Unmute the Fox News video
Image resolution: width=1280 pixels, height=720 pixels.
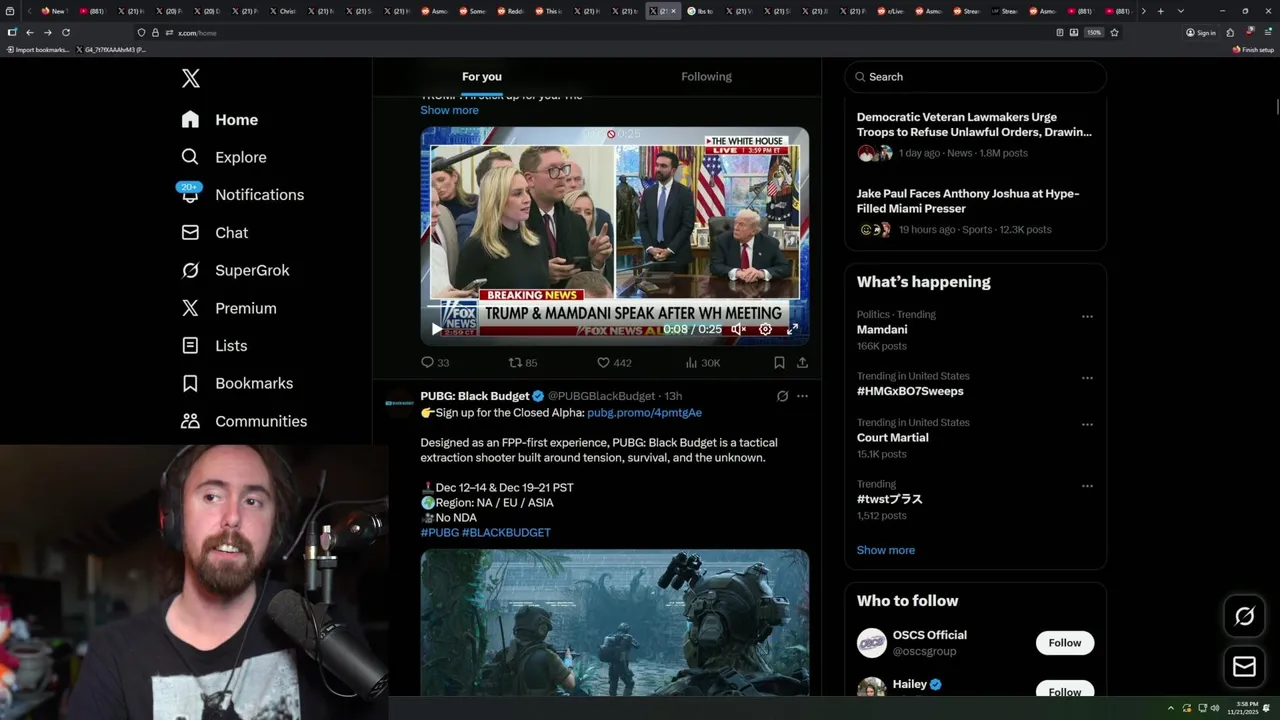(x=738, y=329)
